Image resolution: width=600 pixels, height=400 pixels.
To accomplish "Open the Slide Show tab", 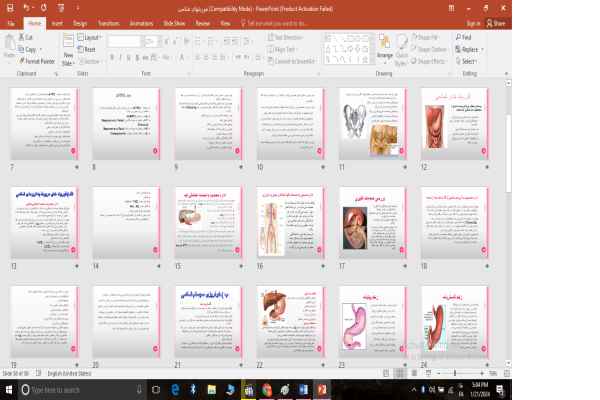I will click(172, 21).
